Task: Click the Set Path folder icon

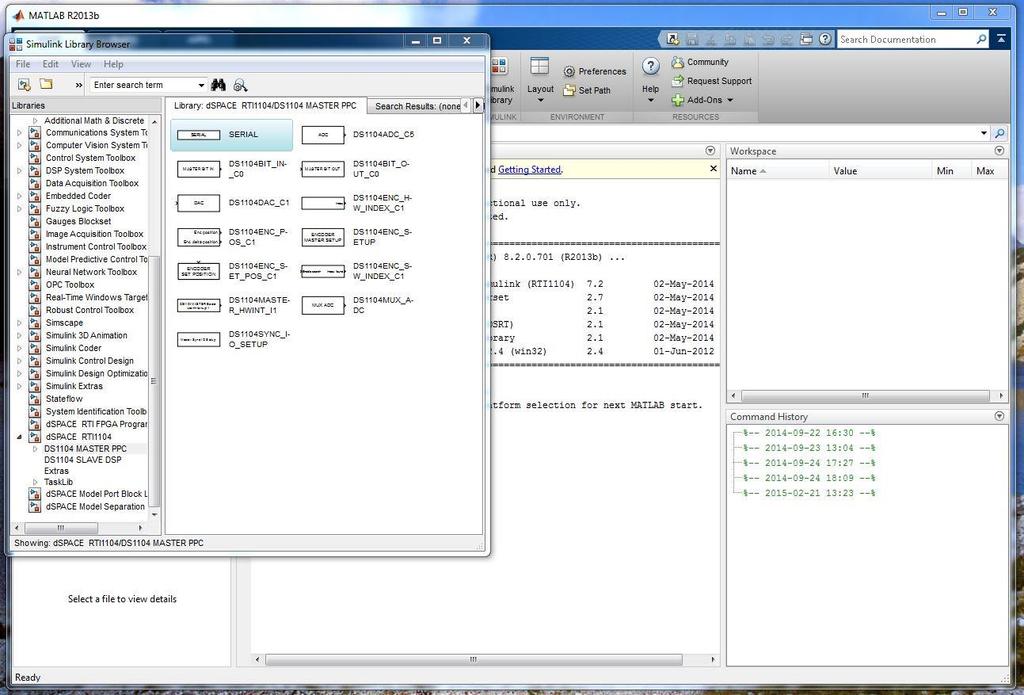Action: (569, 90)
